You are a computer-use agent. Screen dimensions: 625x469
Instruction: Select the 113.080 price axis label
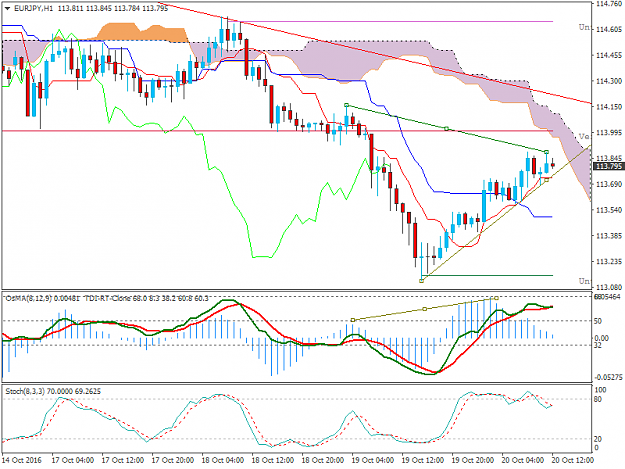(x=609, y=287)
